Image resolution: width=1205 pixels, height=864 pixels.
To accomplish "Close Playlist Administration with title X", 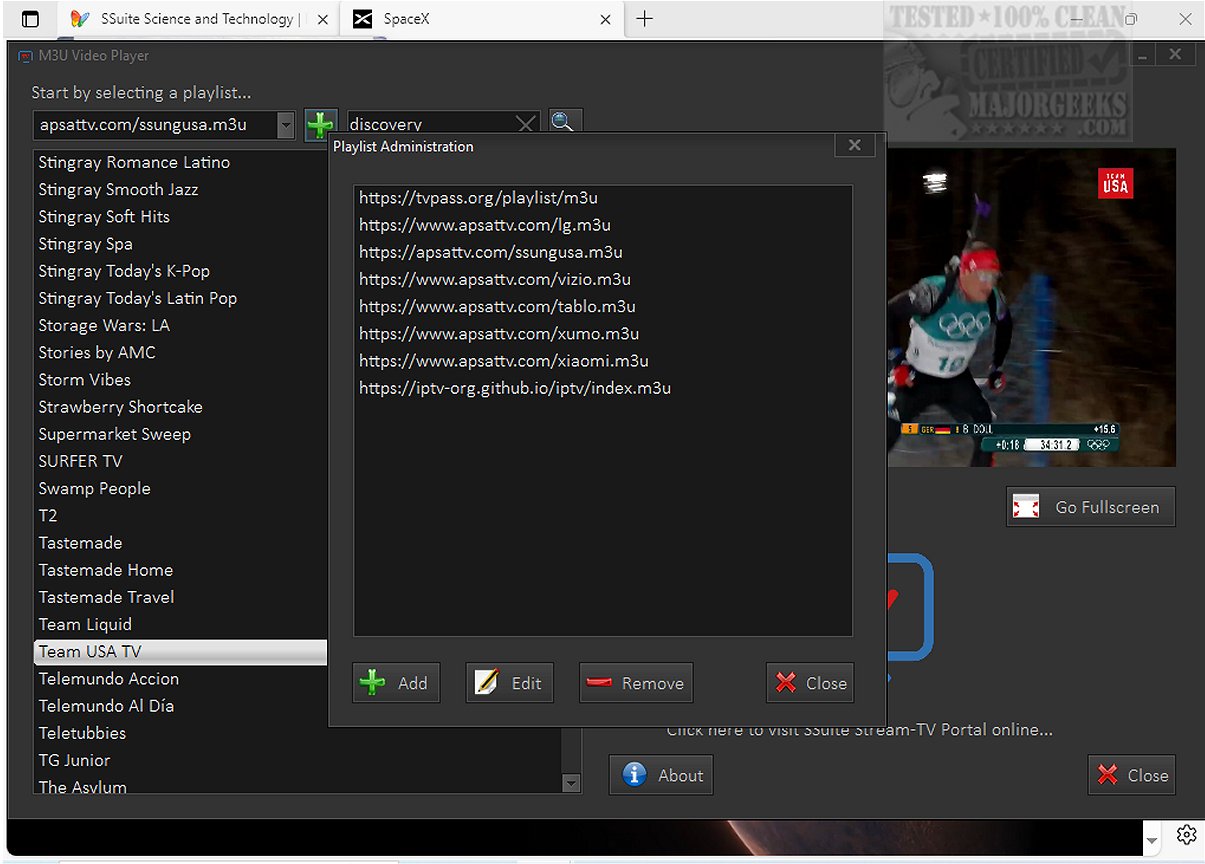I will [854, 145].
